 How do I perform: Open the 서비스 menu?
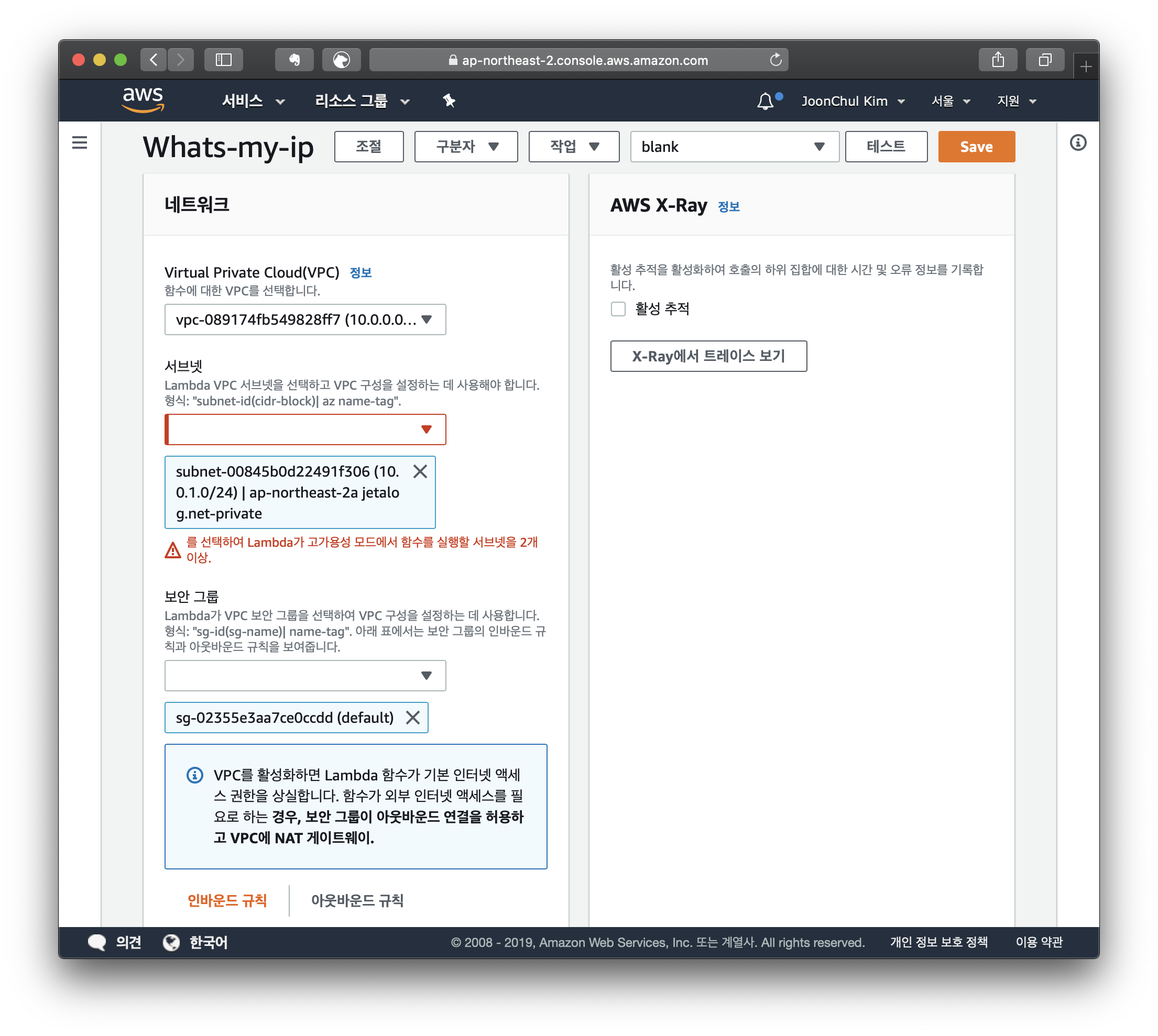252,101
